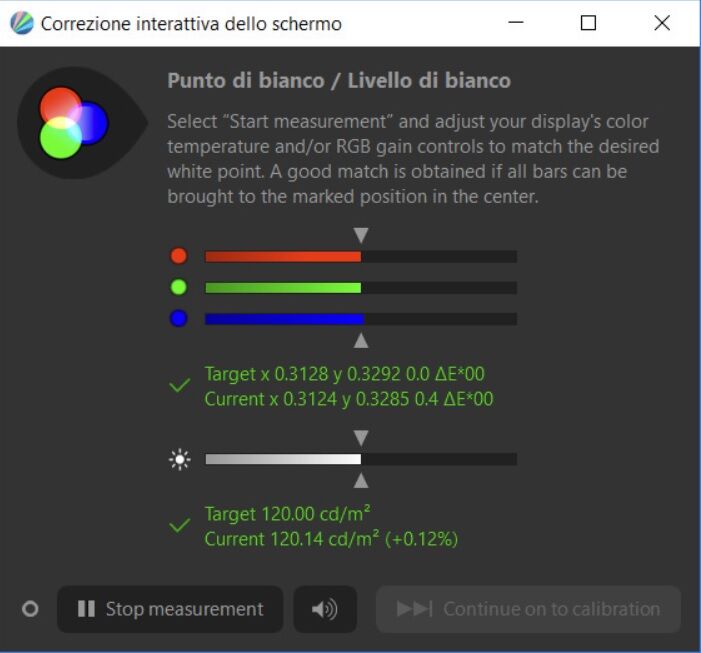Click the brightness sun icon
This screenshot has width=701, height=653.
click(x=180, y=459)
